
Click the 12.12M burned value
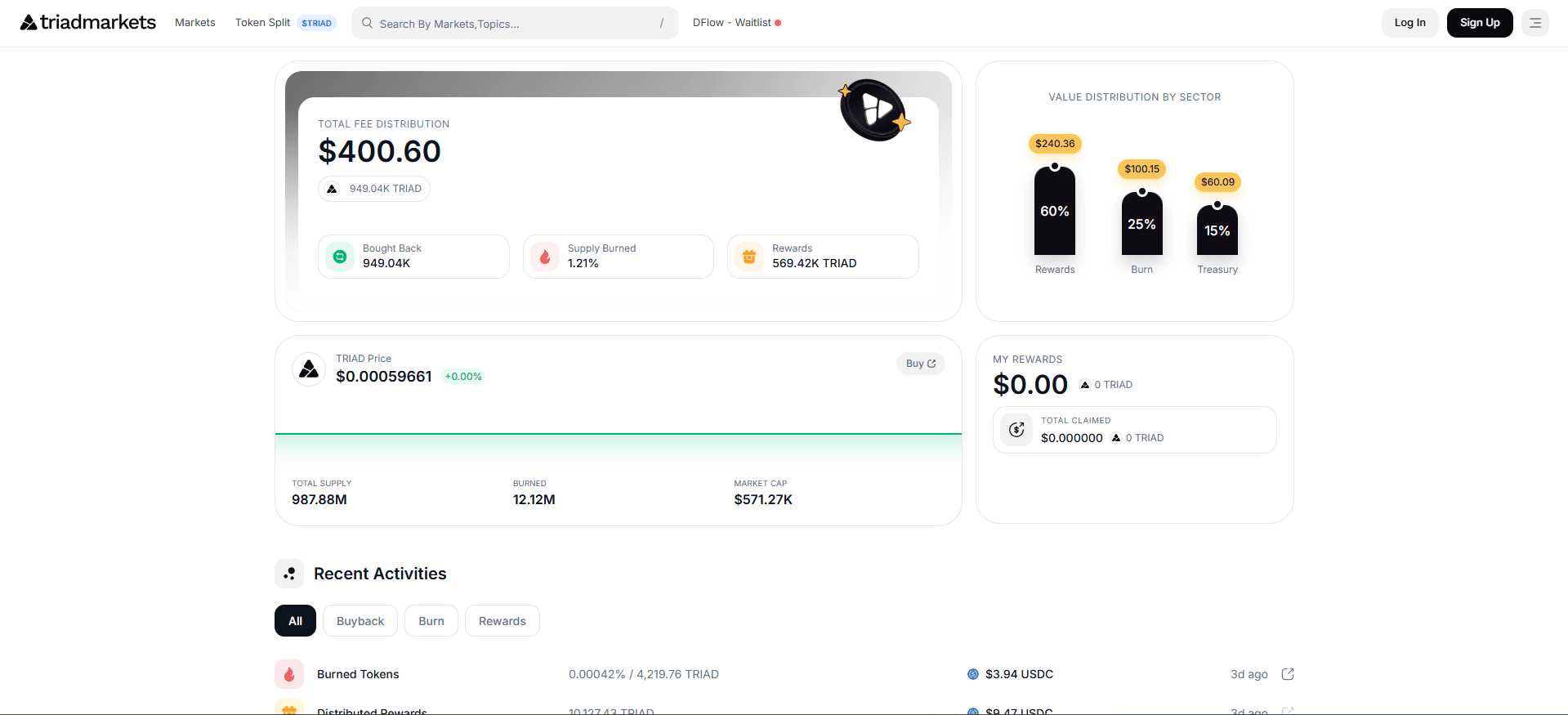534,499
